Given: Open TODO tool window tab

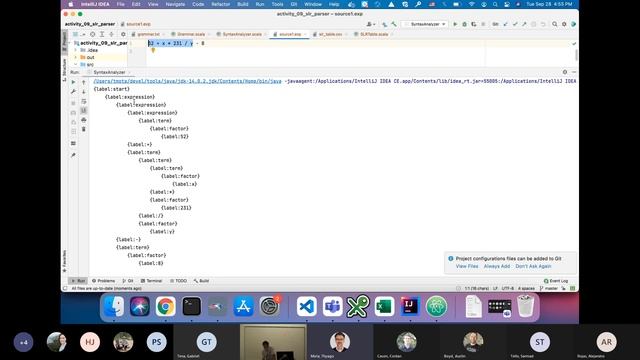Looking at the screenshot, I should 178,281.
